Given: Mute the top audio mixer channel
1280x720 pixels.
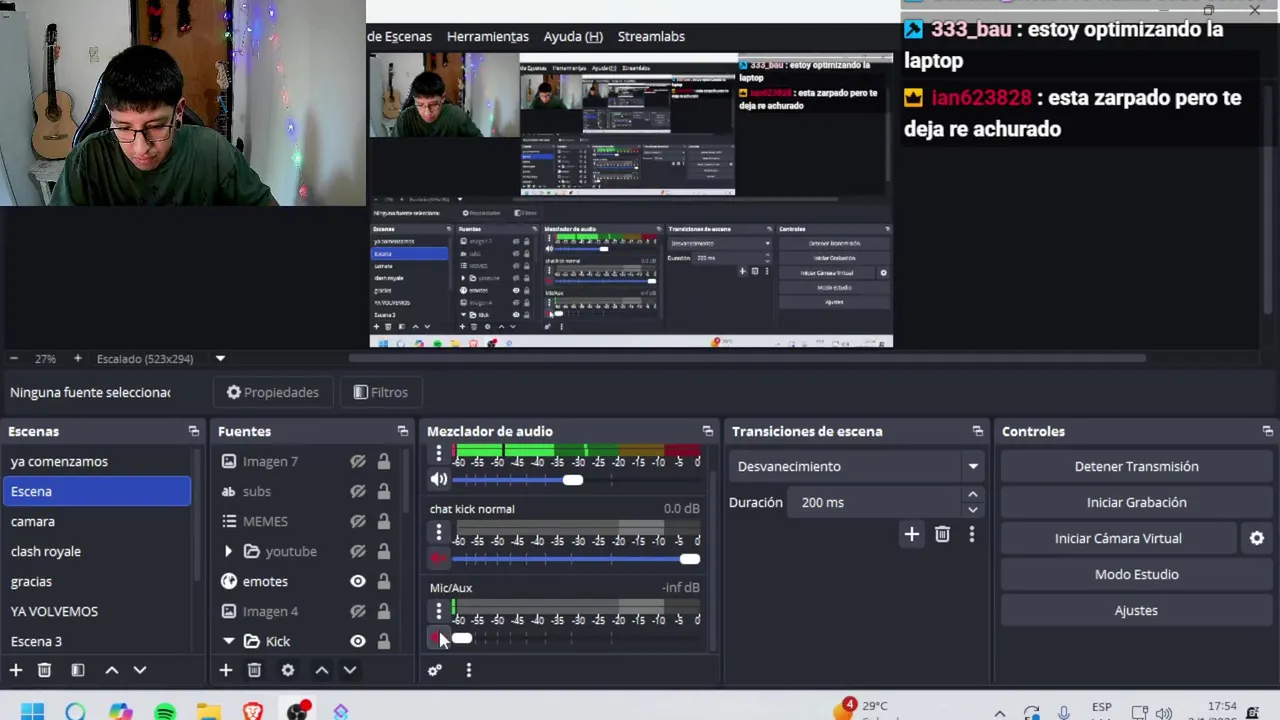Looking at the screenshot, I should [x=438, y=480].
